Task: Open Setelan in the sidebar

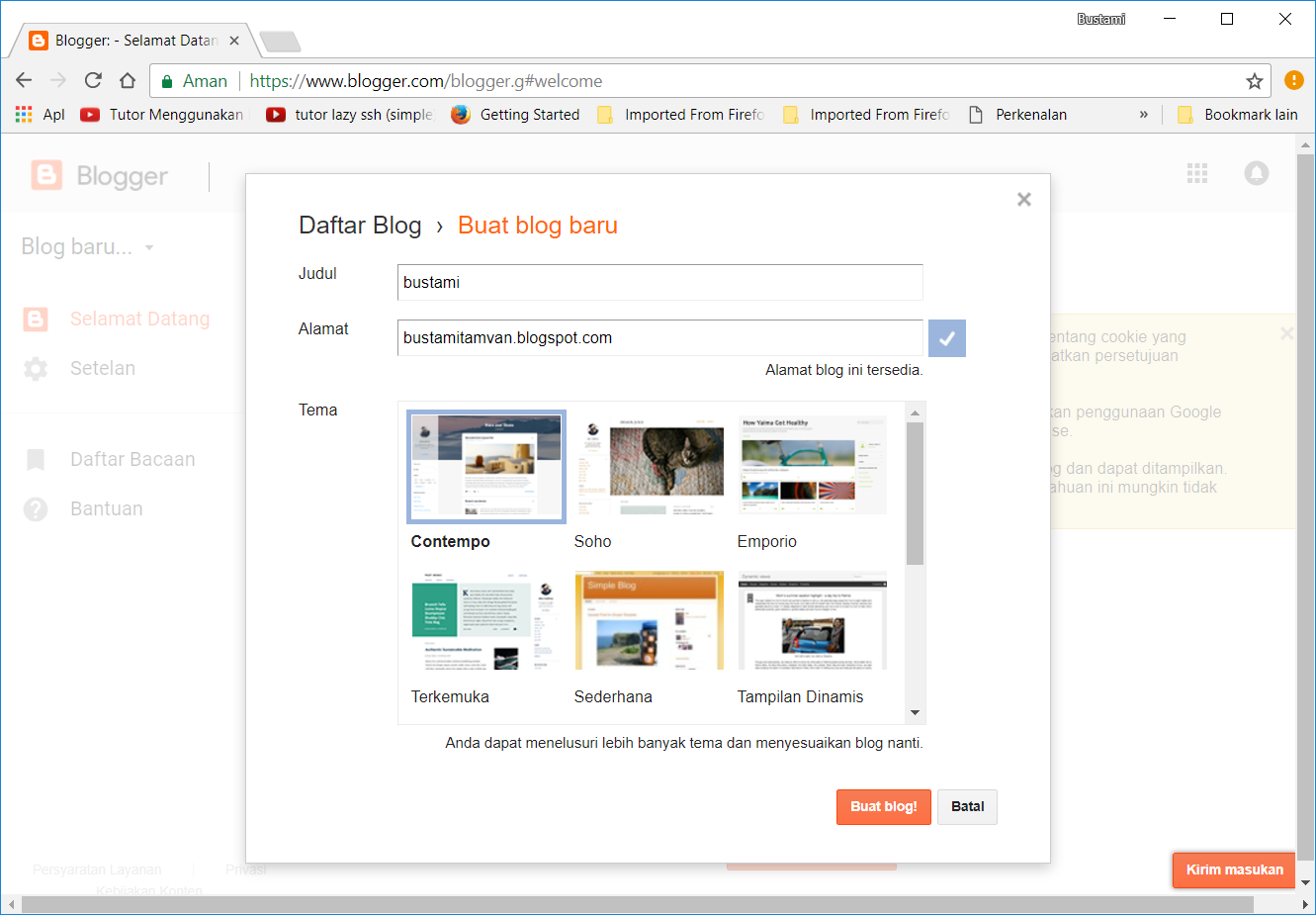Action: pyautogui.click(x=79, y=368)
